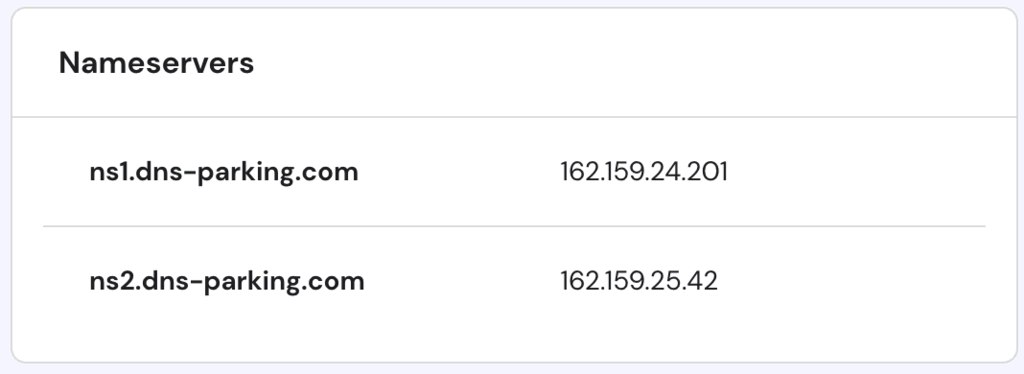This screenshot has height=374, width=1024.
Task: Select the ns2.dns-parking.com hostname
Action: pos(227,281)
